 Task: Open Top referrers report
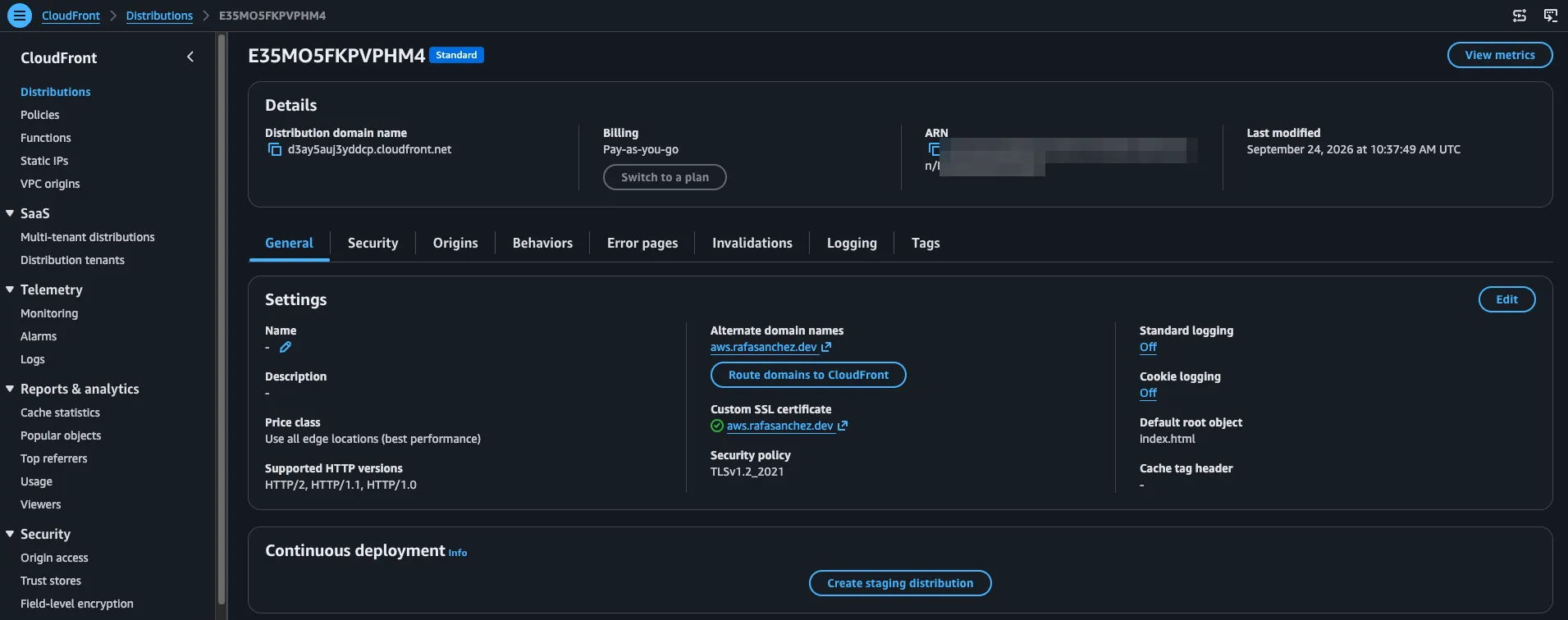[53, 458]
